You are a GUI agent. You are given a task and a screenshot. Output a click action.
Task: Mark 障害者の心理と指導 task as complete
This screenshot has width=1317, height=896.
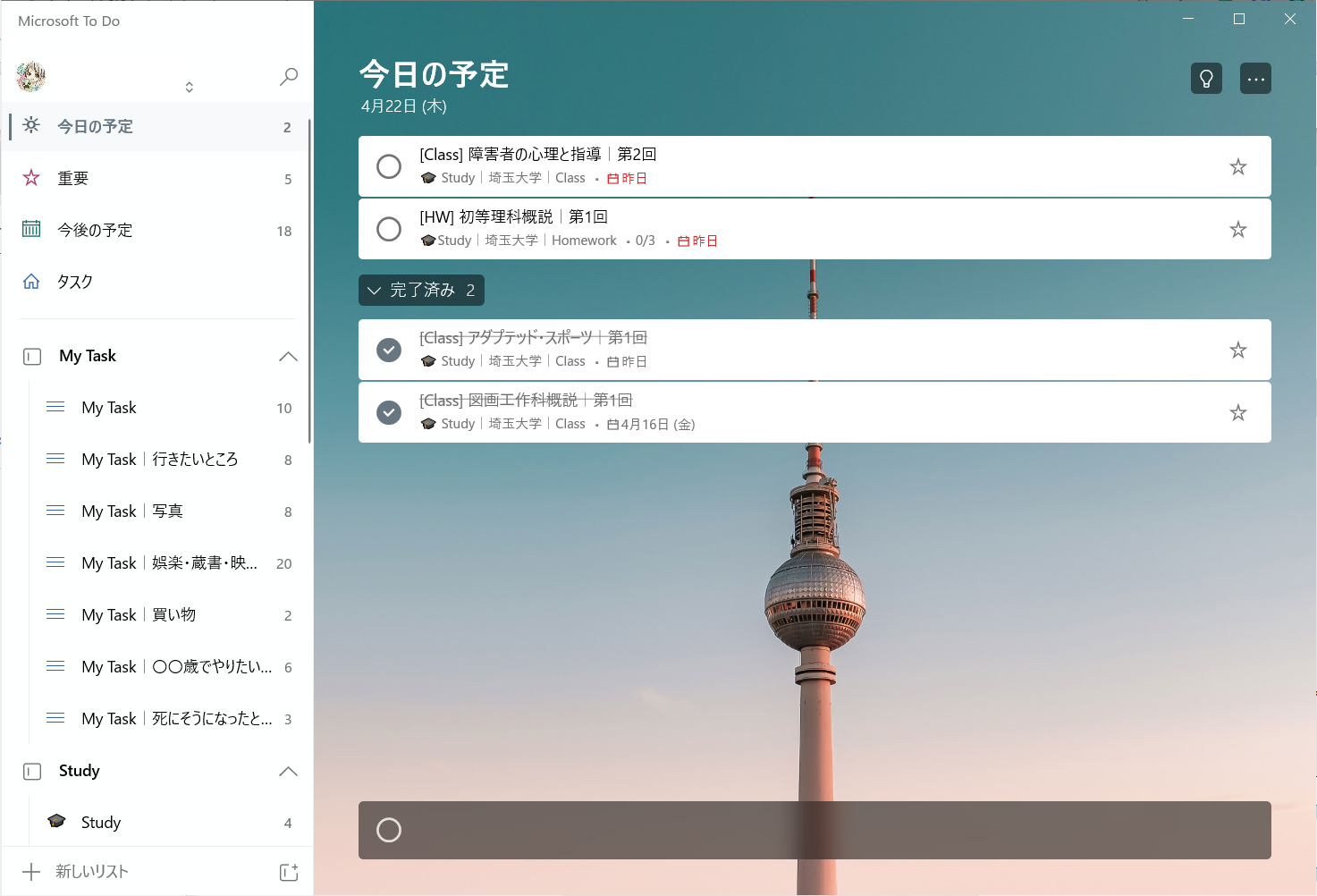(389, 167)
